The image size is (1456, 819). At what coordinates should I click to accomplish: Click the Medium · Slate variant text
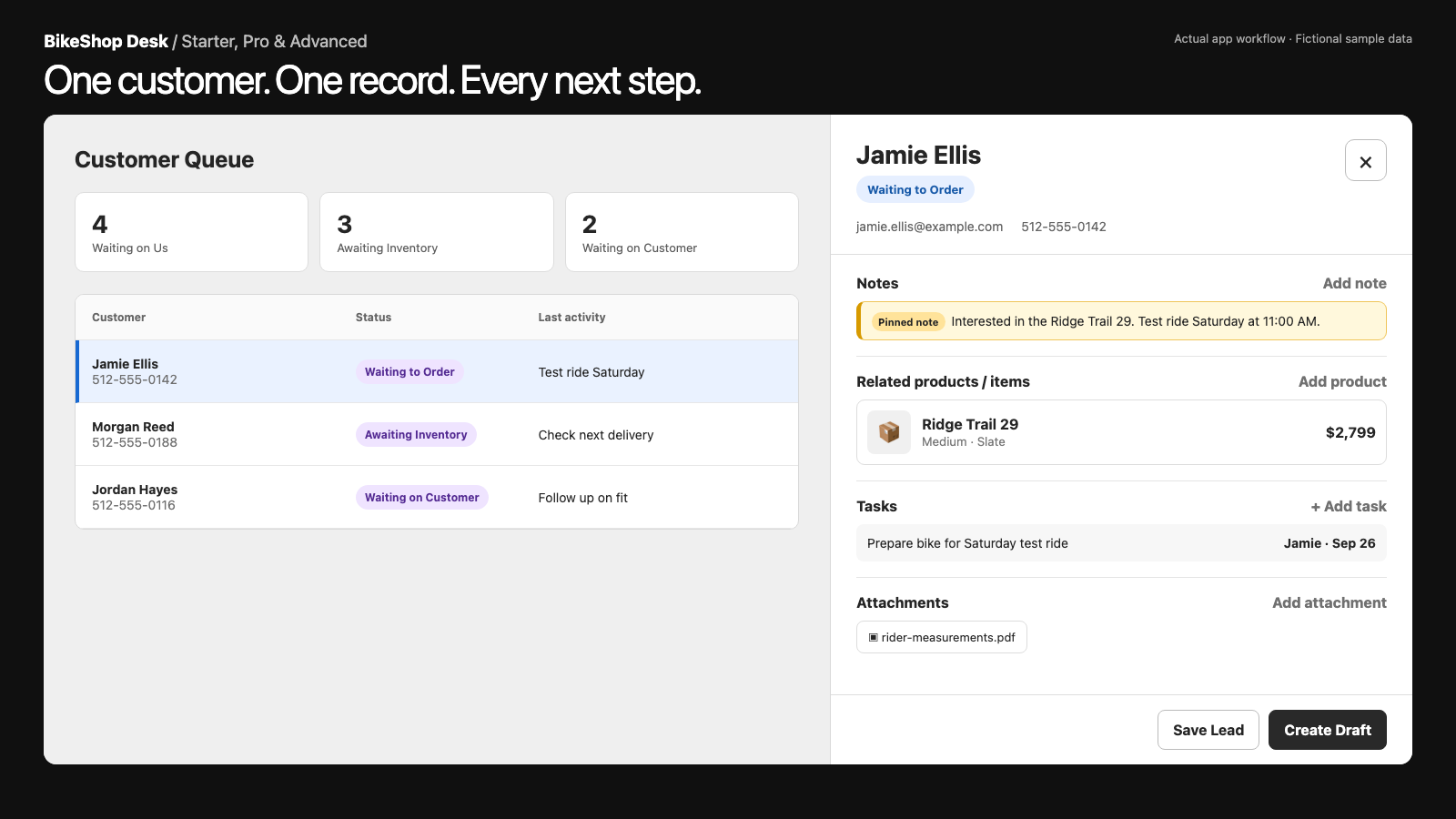(x=963, y=441)
